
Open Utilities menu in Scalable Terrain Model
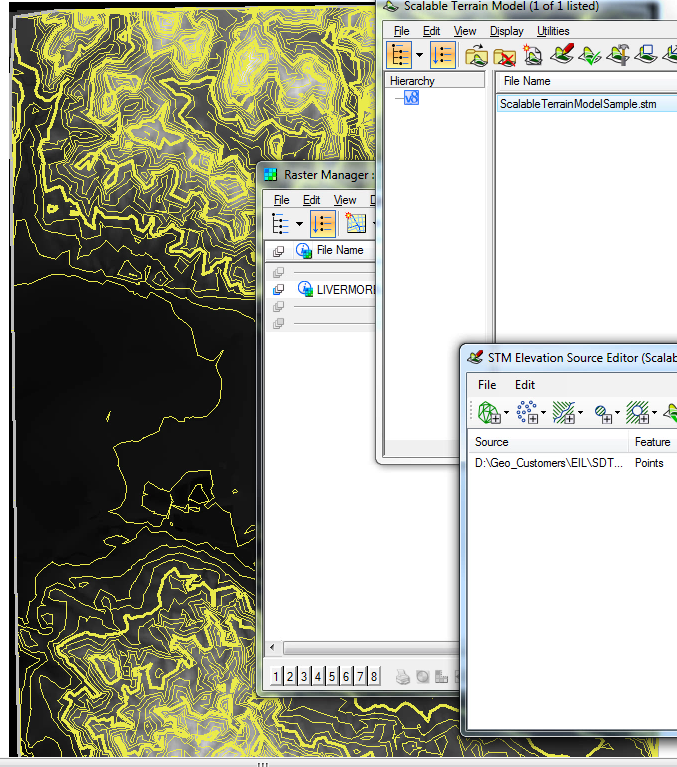point(553,31)
